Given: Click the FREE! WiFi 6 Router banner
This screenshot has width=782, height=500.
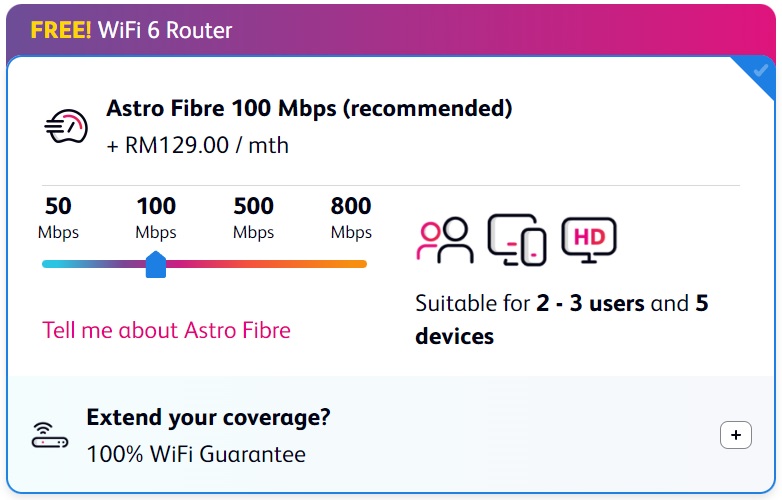Looking at the screenshot, I should [132, 30].
